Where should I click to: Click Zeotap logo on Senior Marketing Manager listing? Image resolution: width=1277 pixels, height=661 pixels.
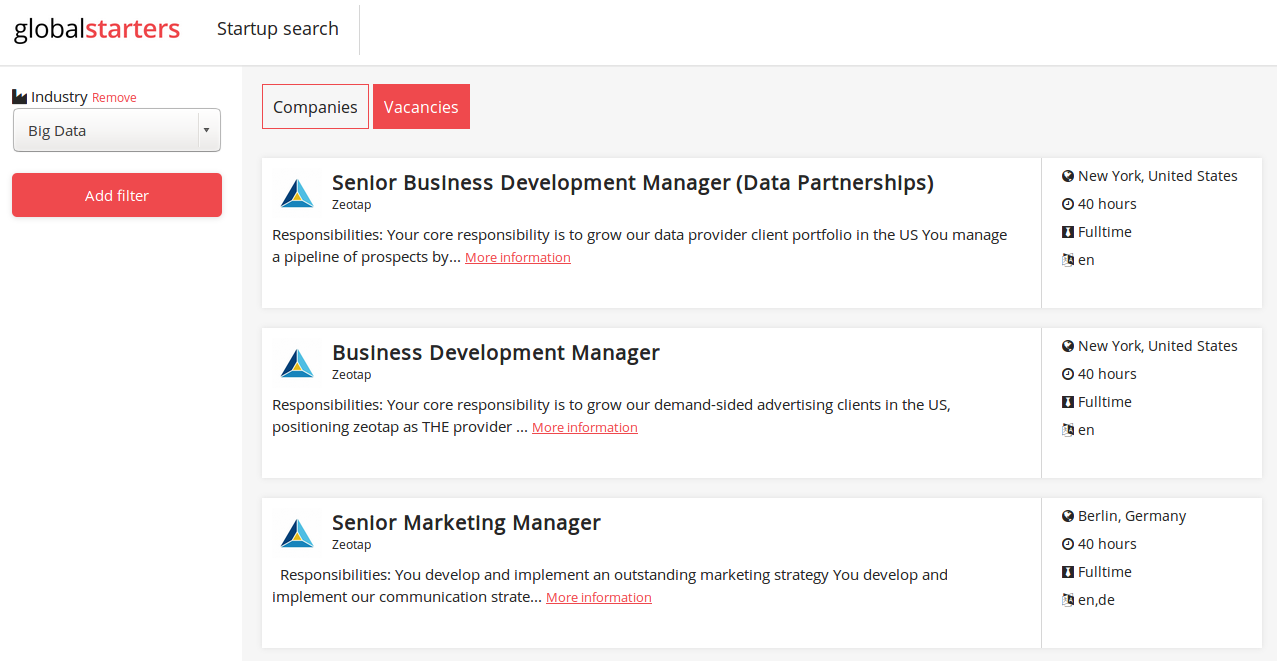click(297, 533)
